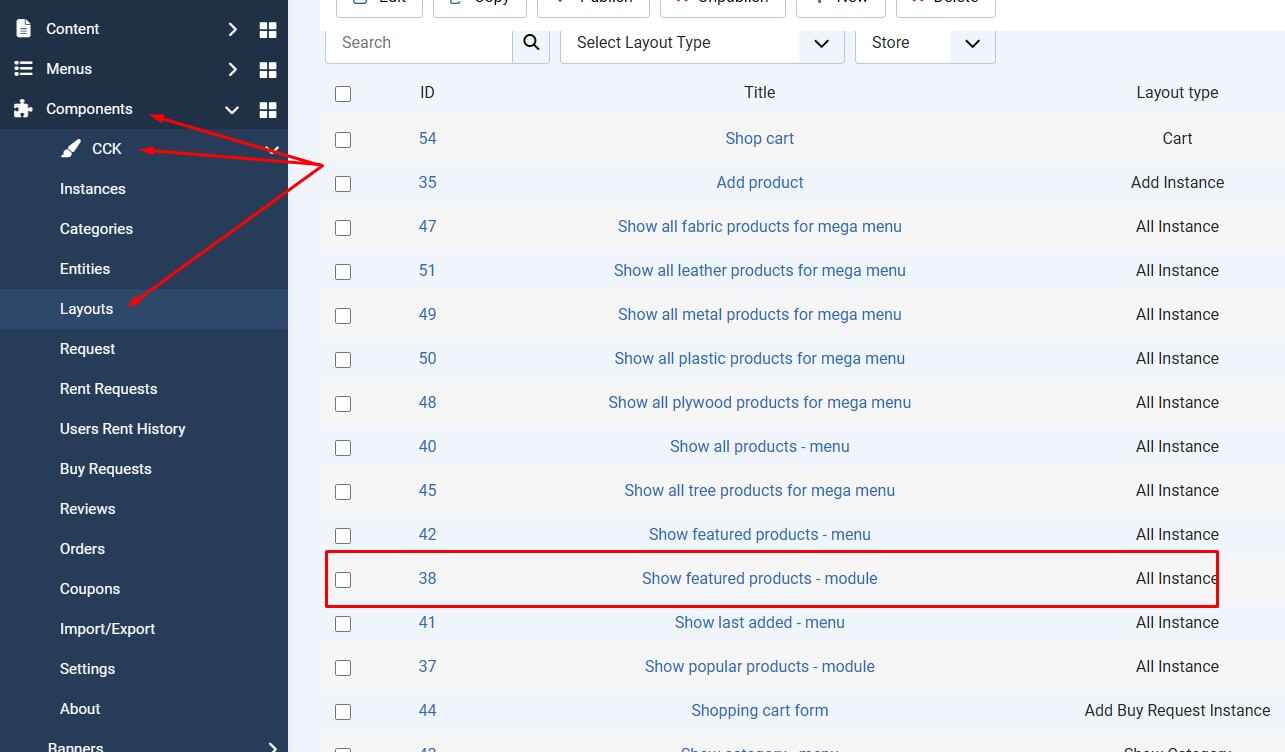
Task: Open the Add product layout link
Action: (759, 183)
